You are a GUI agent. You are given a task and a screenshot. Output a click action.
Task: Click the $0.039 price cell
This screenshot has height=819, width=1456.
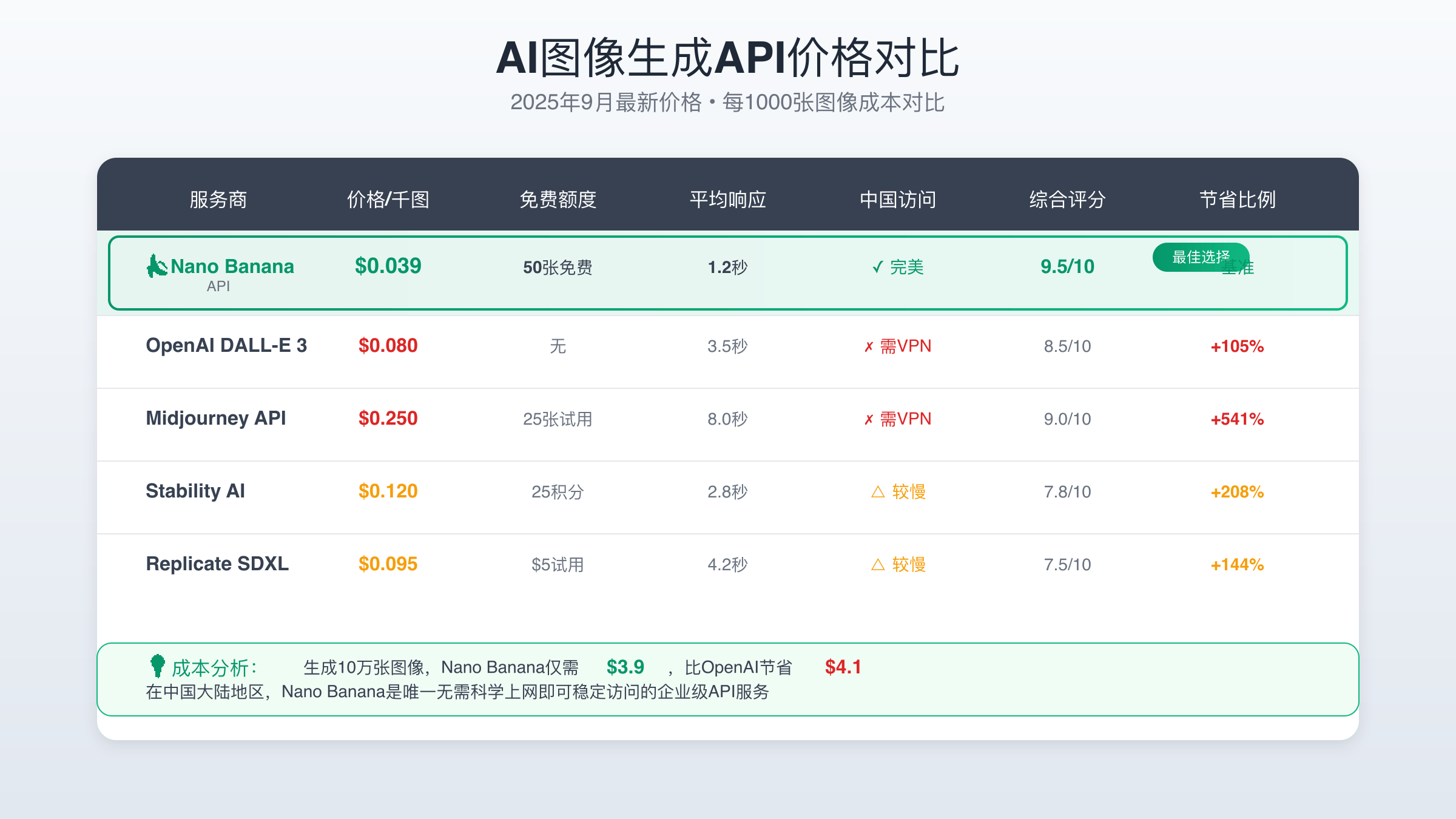point(388,266)
